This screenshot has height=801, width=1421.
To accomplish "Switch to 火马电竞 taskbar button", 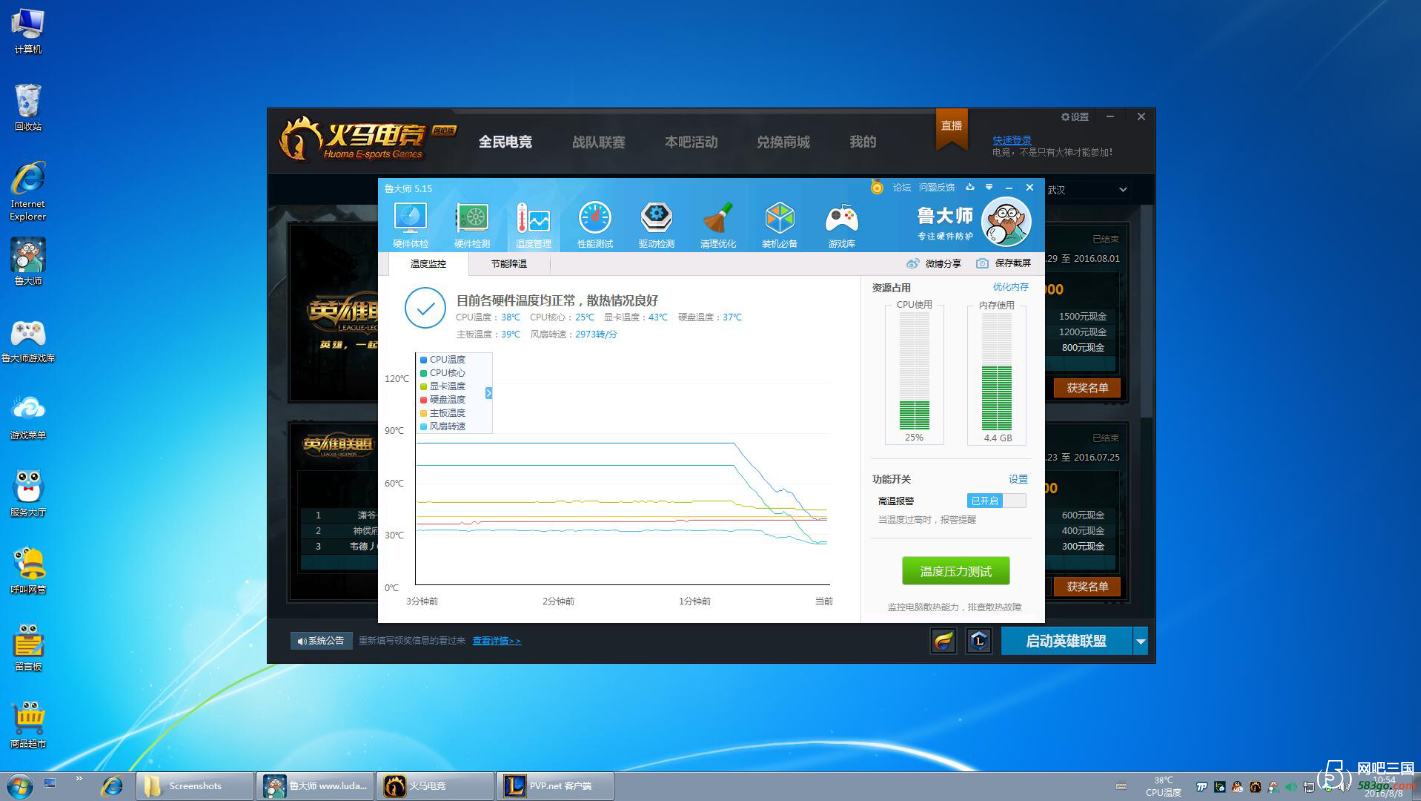I will (x=435, y=786).
